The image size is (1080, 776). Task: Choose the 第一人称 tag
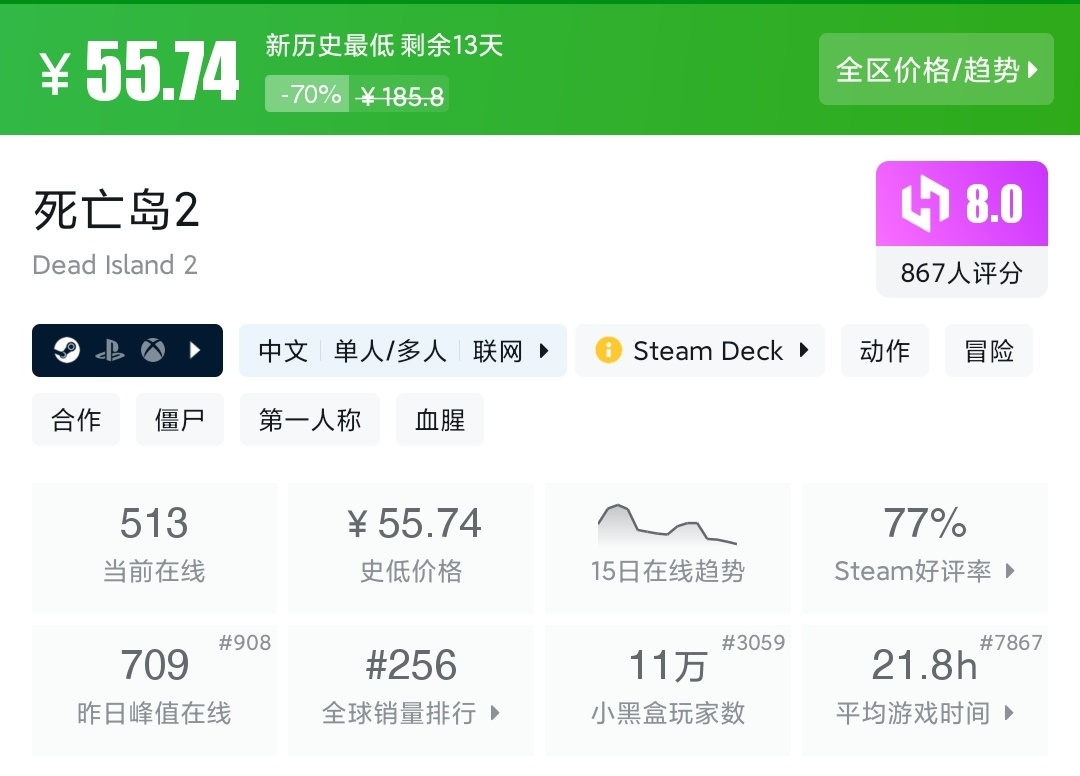(310, 420)
